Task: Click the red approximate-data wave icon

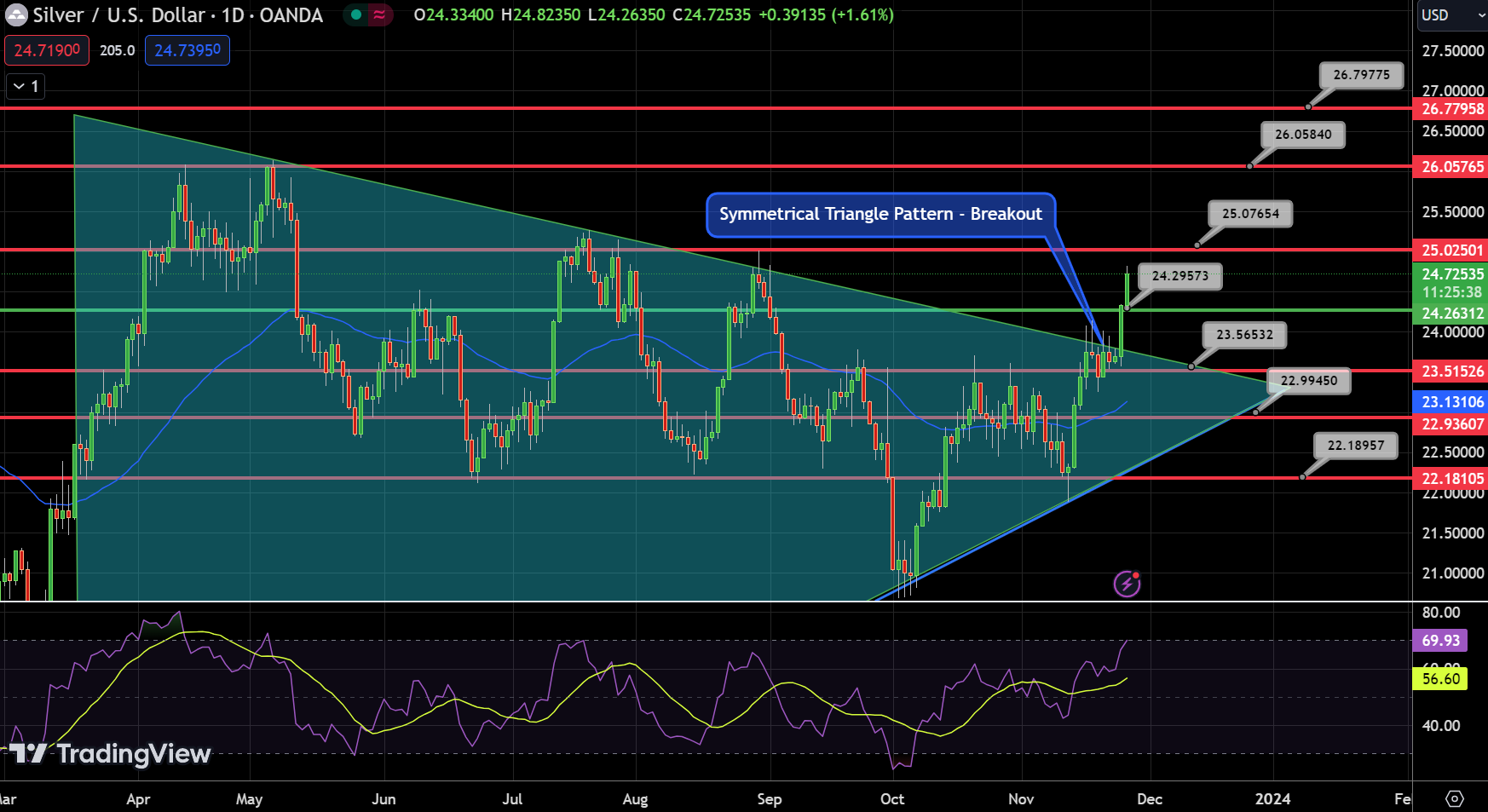Action: coord(379,14)
